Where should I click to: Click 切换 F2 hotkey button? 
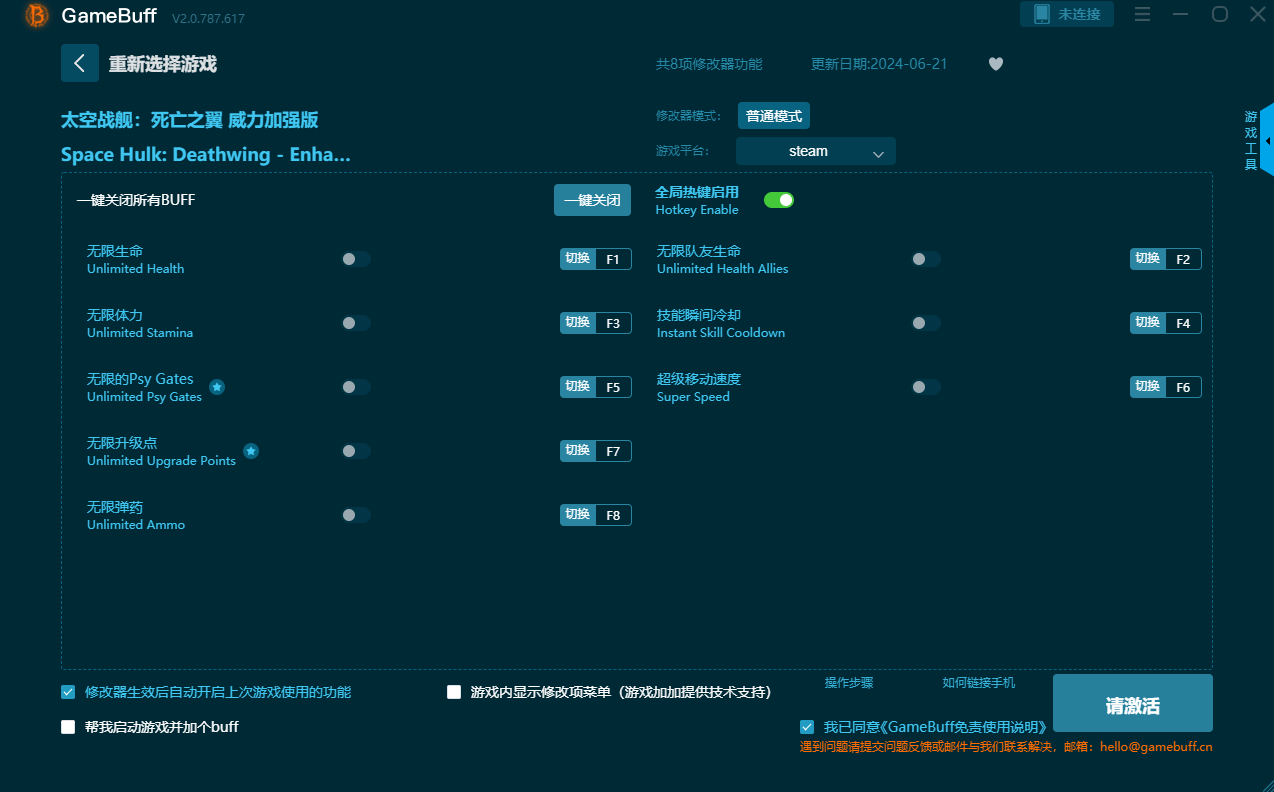tap(1166, 259)
